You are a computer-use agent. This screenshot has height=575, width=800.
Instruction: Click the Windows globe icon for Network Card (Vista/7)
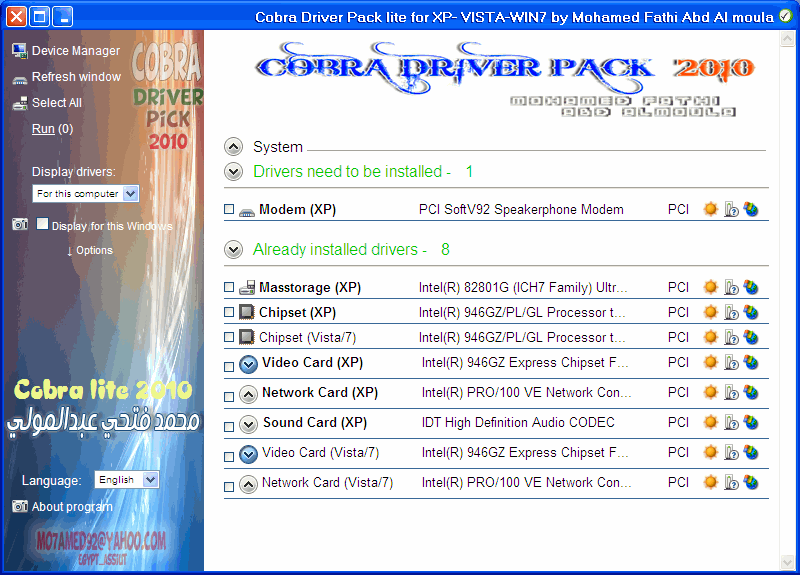751,483
